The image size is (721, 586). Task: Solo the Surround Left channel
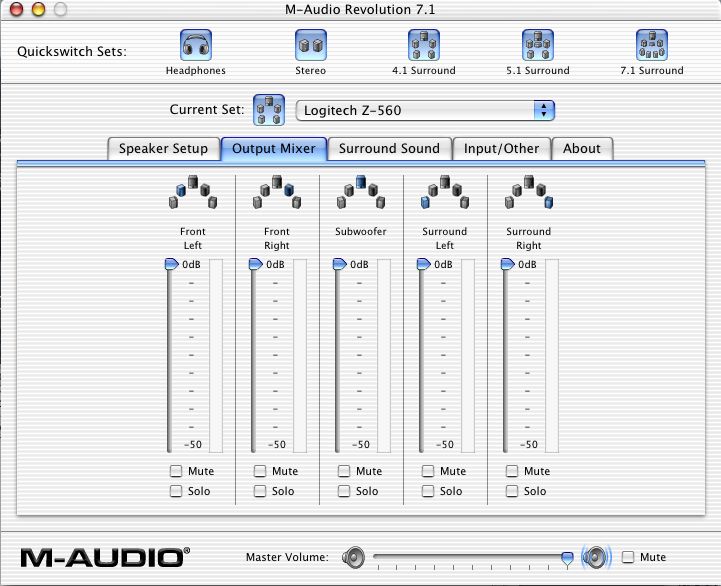[428, 491]
